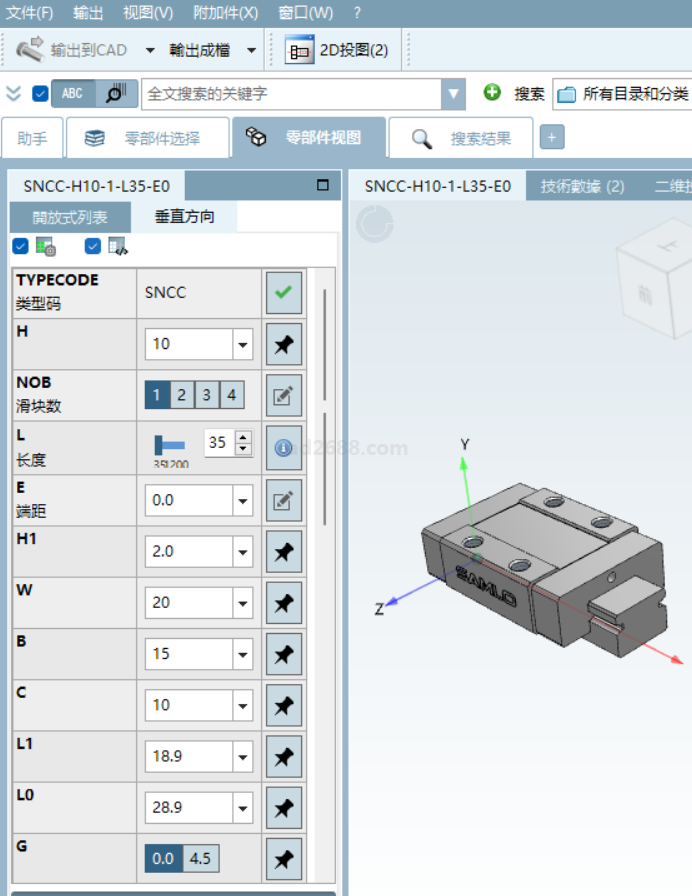The image size is (692, 896).
Task: Select NOB slider count 3
Action: [x=206, y=395]
